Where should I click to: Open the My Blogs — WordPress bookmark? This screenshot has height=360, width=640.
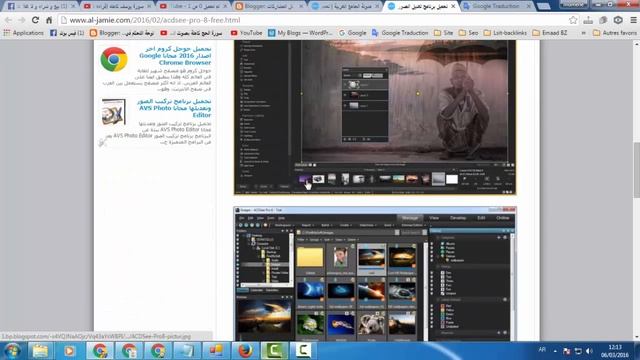click(300, 33)
